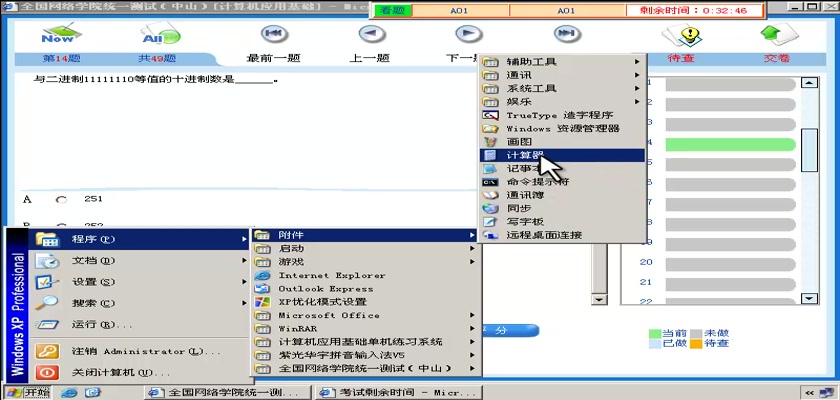Click the show desktop quick launch icon
The width and height of the screenshot is (840, 400).
92,393
